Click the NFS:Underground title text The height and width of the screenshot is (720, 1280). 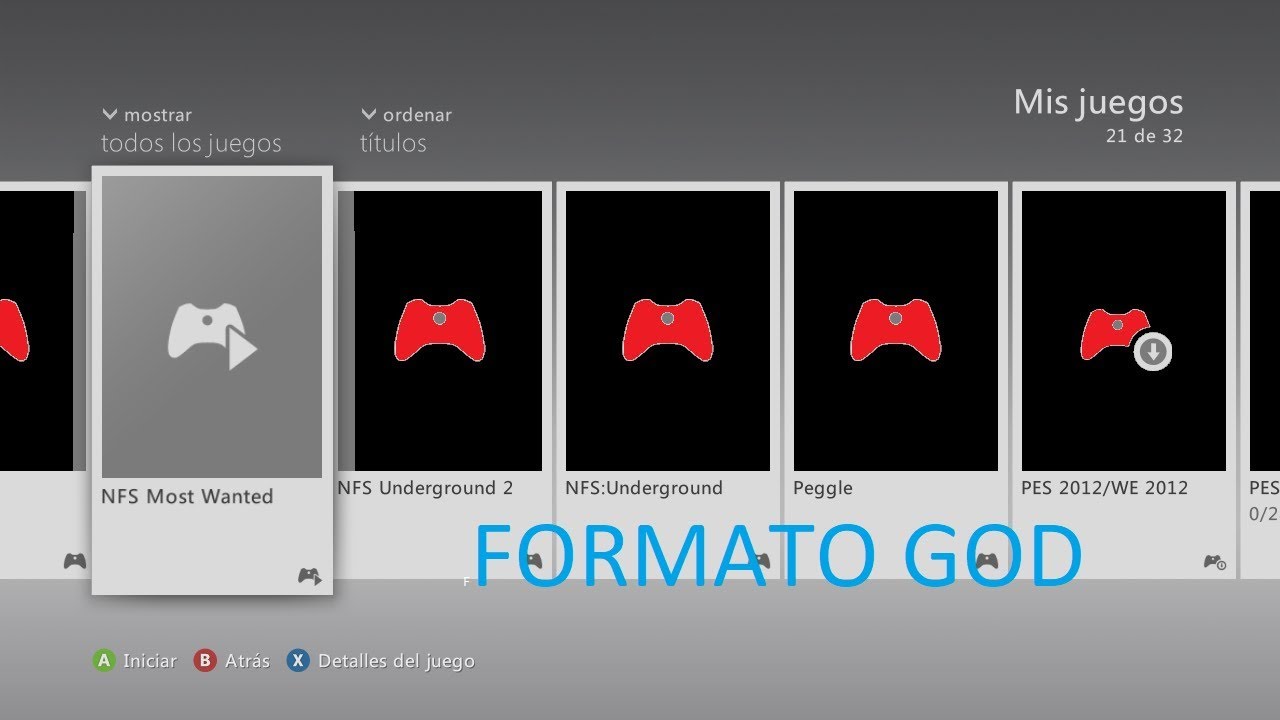644,488
